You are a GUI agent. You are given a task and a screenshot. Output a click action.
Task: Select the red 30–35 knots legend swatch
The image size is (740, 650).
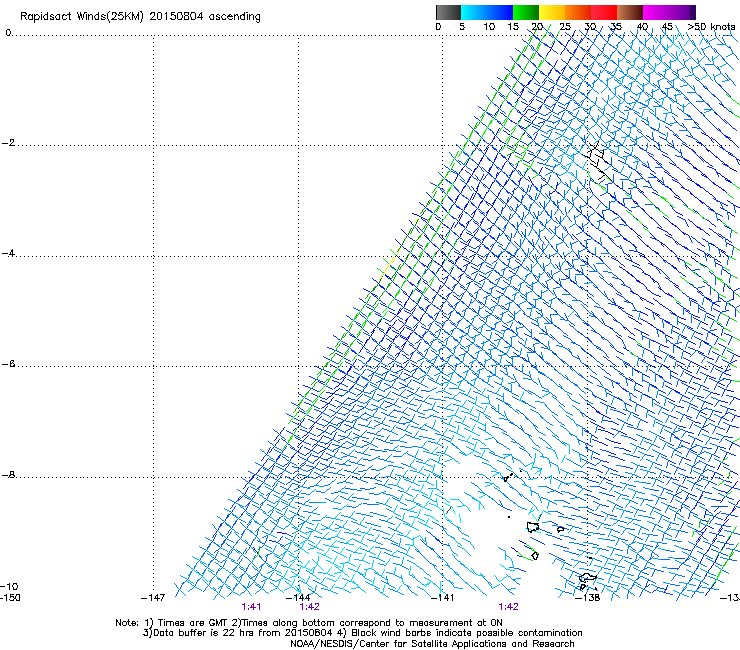click(x=604, y=12)
